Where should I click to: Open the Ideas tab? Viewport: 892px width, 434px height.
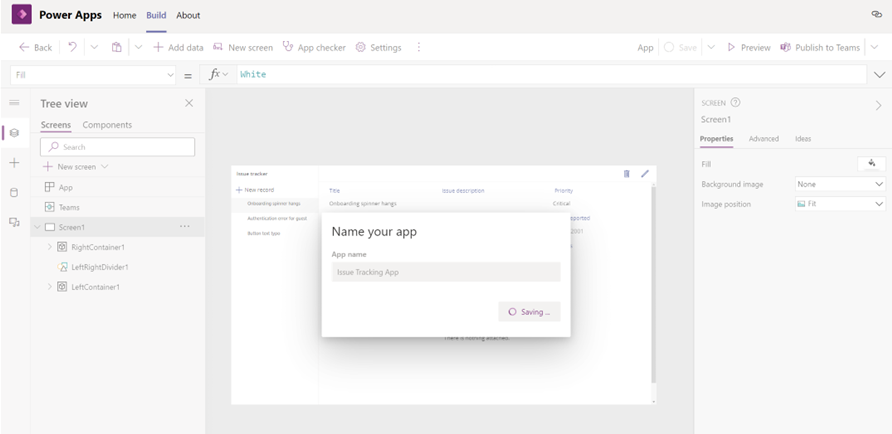[x=803, y=139]
